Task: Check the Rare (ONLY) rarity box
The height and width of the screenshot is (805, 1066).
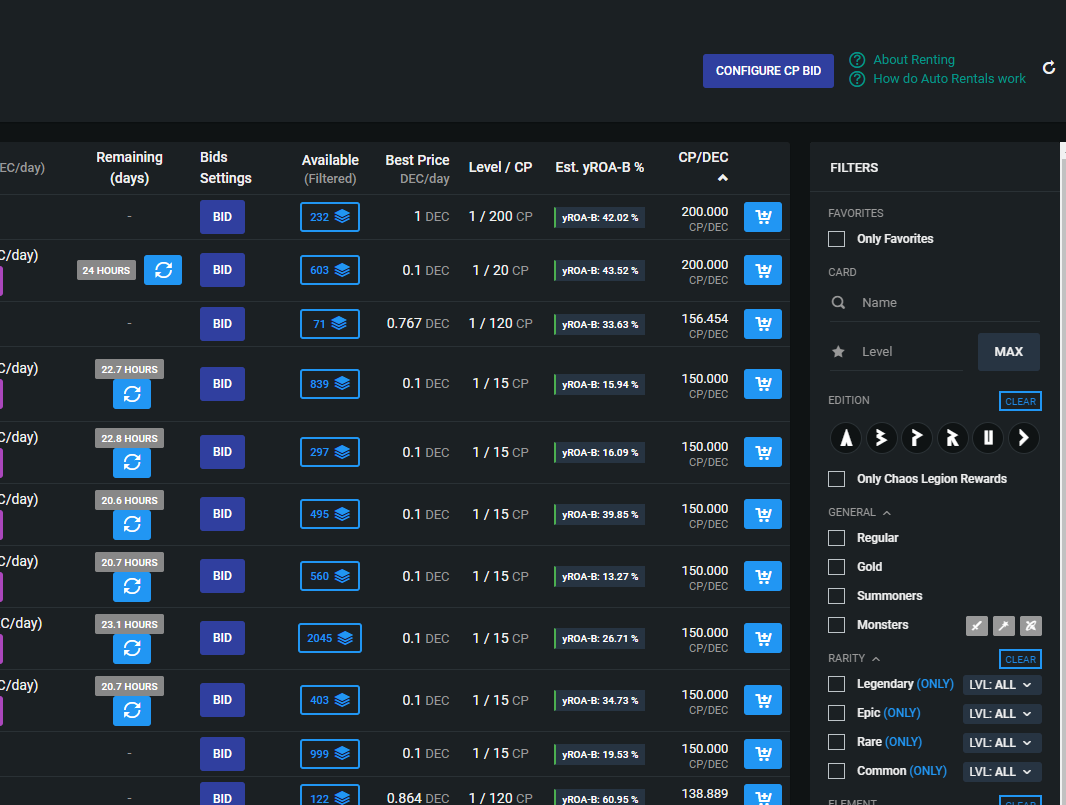Action: tap(837, 742)
